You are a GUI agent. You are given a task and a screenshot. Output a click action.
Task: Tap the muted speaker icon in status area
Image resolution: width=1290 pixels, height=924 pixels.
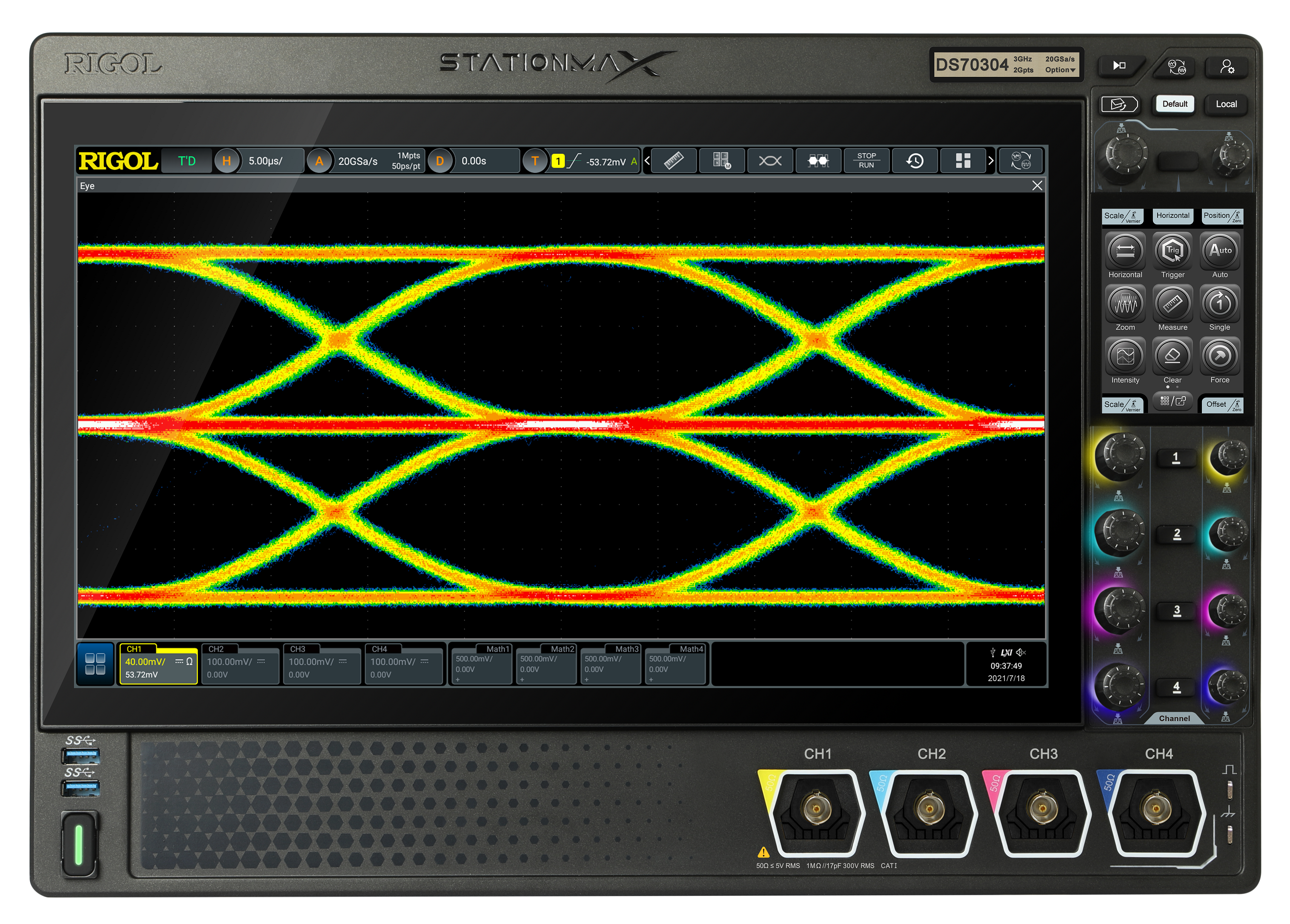point(1021,652)
